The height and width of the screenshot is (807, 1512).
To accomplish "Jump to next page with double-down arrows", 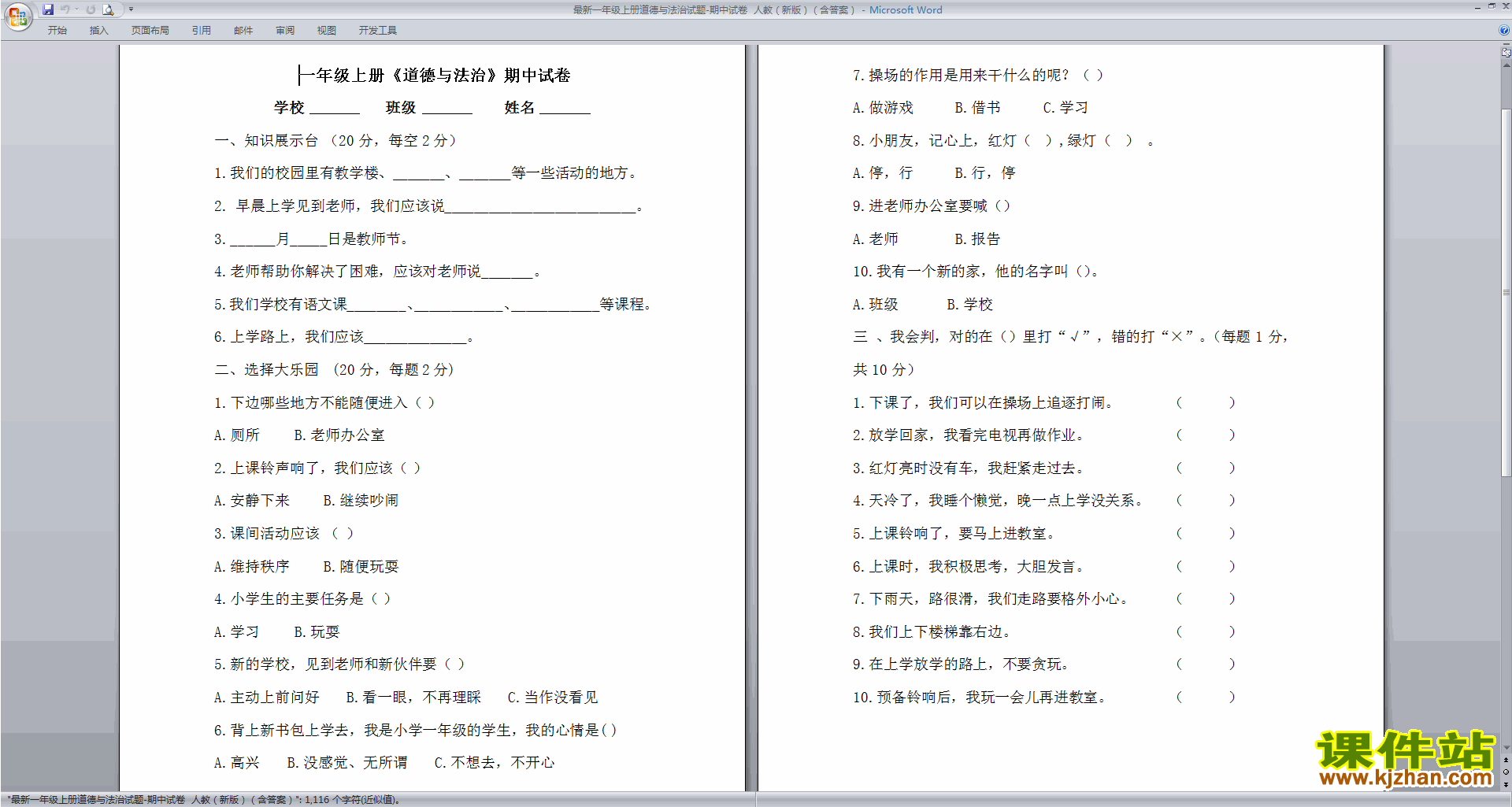I will (1506, 784).
